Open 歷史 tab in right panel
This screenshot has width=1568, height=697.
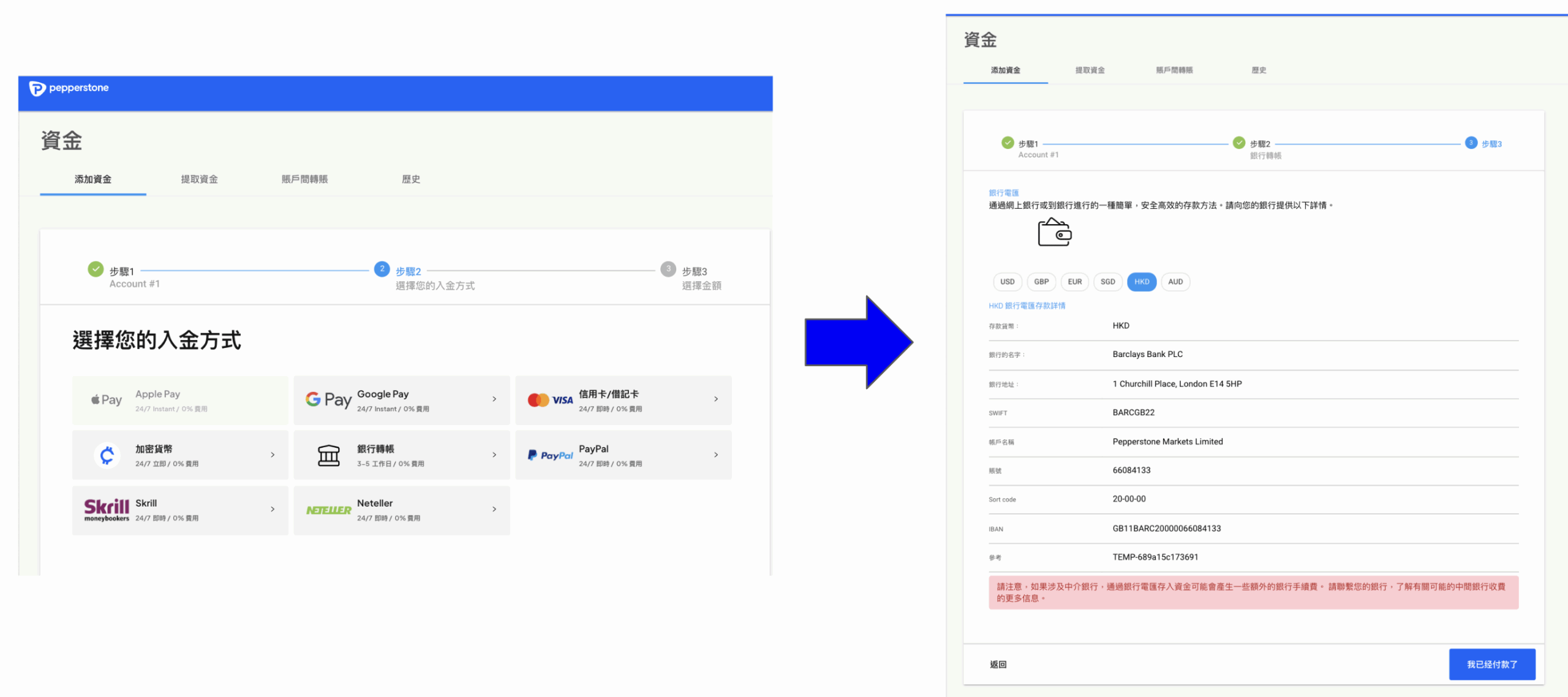[1259, 70]
